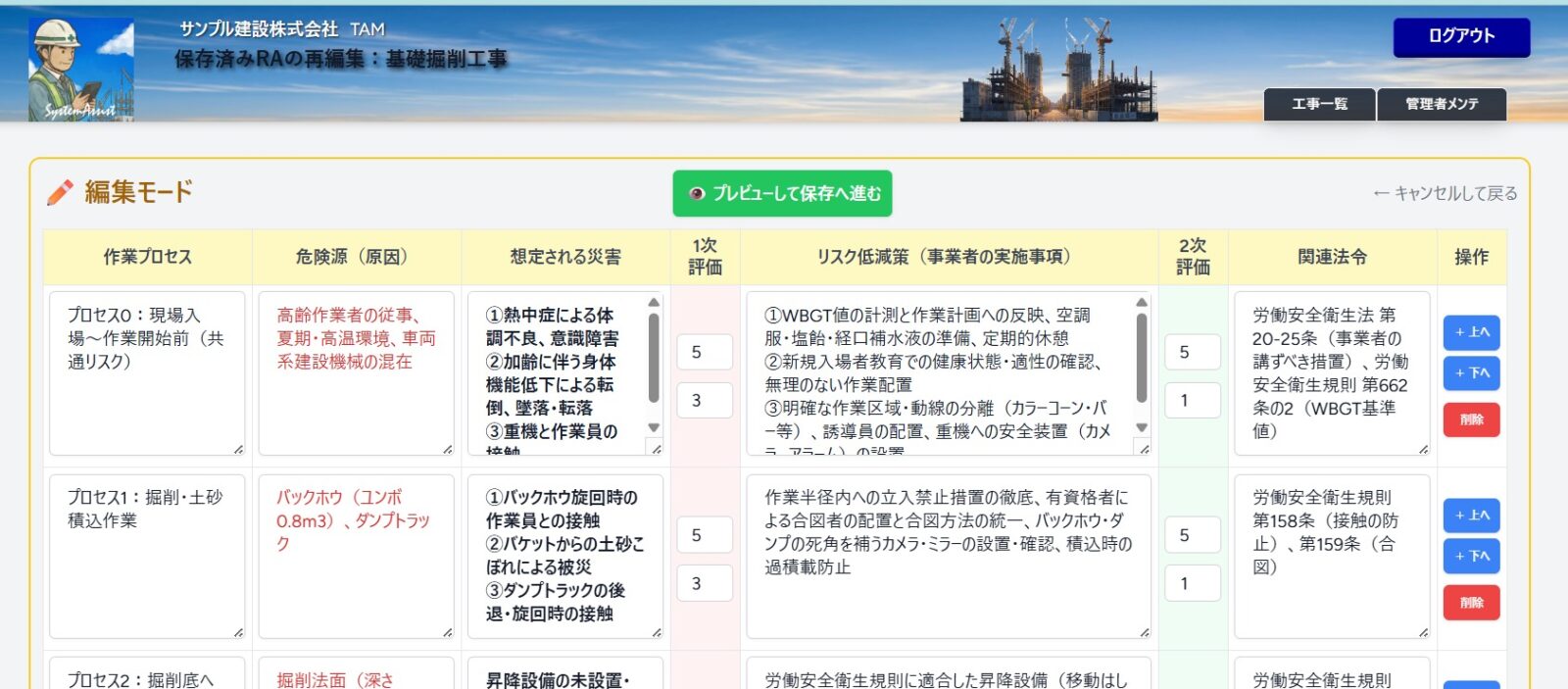Viewport: 1568px width, 689px height.
Task: Click プロセス1 second 2次評価 input showing 1
Action: coord(1193,583)
